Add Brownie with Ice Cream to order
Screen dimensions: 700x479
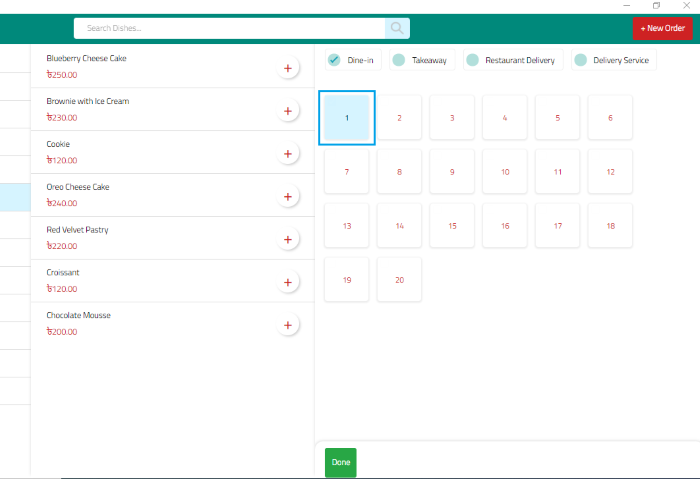(288, 111)
